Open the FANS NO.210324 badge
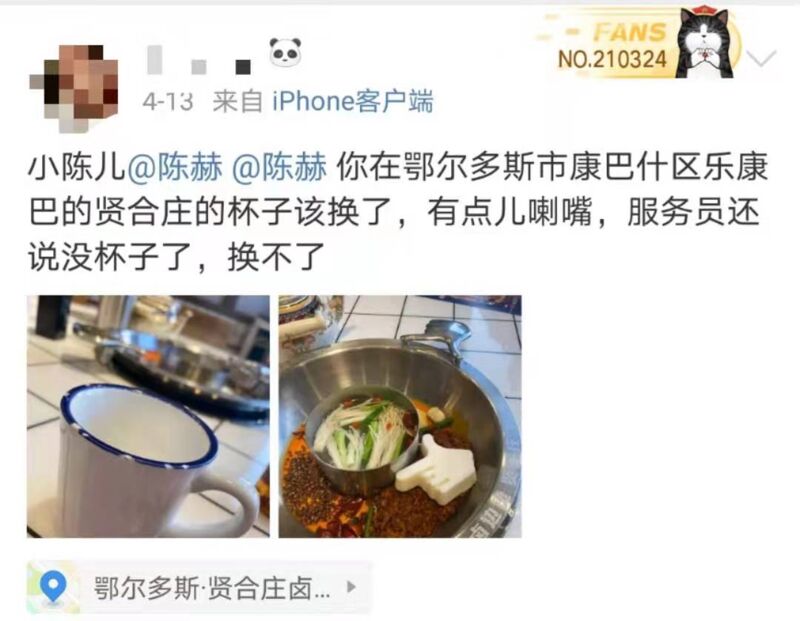Viewport: 800px width, 621px height. point(637,43)
